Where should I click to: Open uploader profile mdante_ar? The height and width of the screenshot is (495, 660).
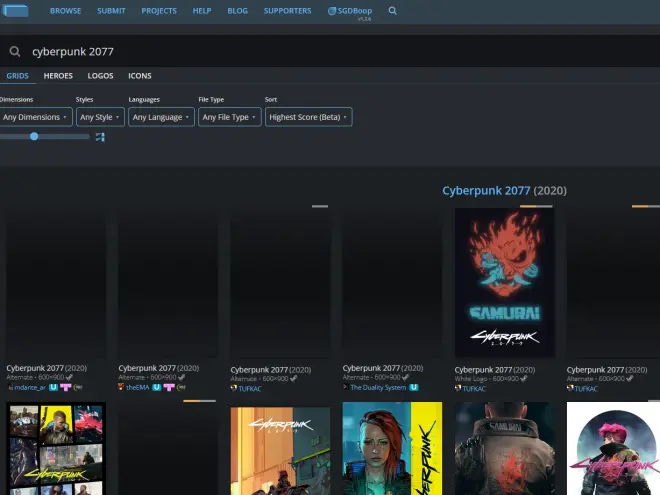30,388
